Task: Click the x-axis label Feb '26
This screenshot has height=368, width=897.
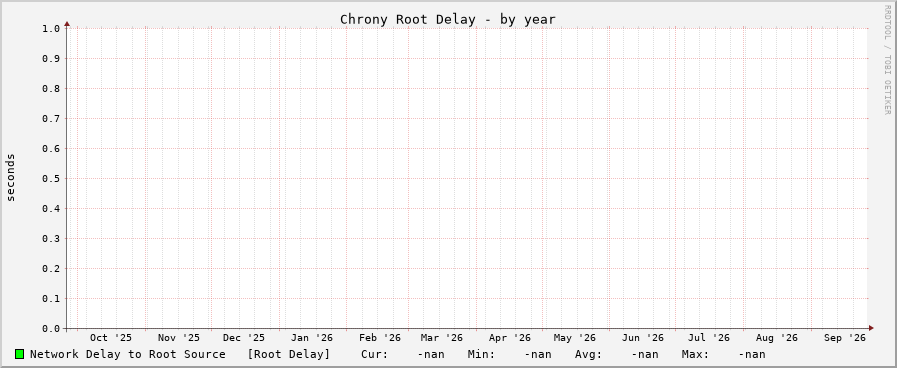Action: tap(380, 338)
